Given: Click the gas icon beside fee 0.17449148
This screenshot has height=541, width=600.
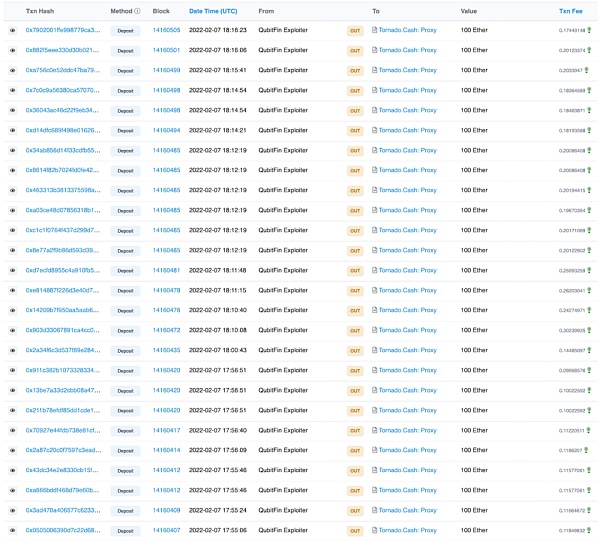Looking at the screenshot, I should pyautogui.click(x=588, y=31).
